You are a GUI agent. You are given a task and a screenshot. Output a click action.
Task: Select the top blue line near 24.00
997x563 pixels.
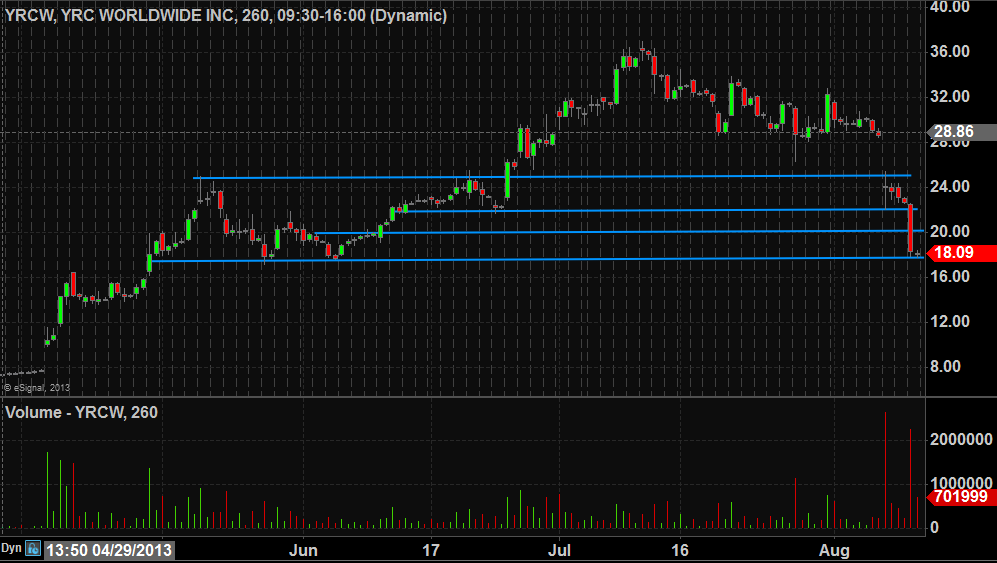click(552, 176)
